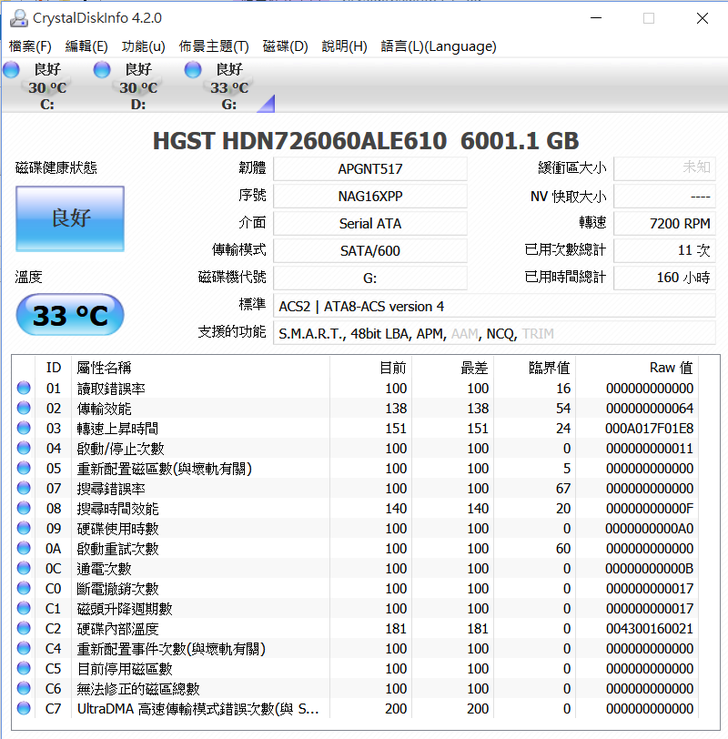Select drive C: status orb
Screen dimensions: 728x739
coord(11,69)
